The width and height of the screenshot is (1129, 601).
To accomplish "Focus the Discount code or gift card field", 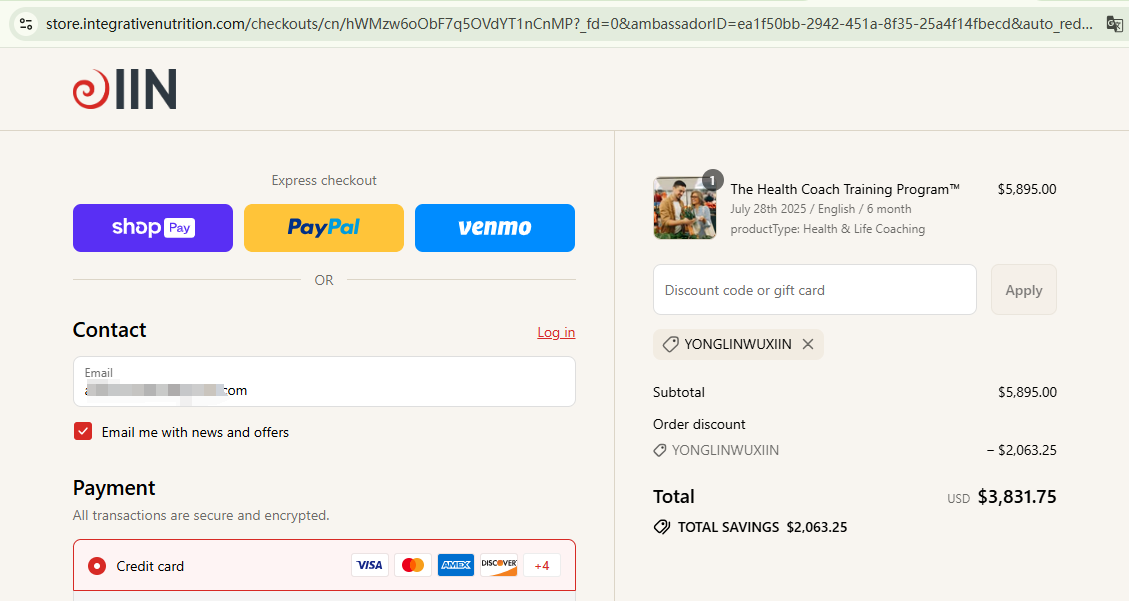I will tap(814, 289).
